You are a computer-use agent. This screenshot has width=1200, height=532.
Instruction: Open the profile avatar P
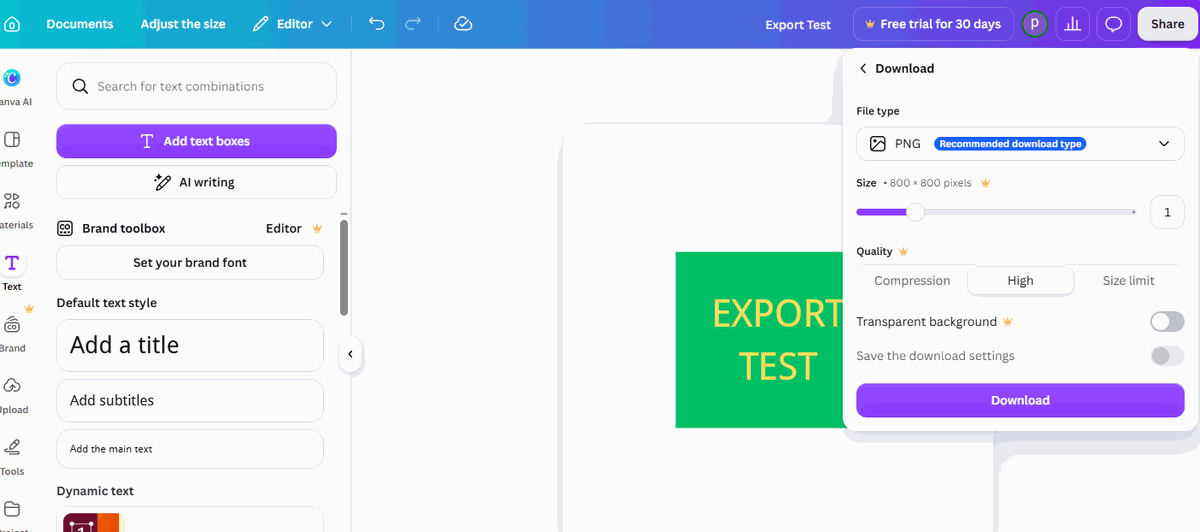[x=1034, y=24]
